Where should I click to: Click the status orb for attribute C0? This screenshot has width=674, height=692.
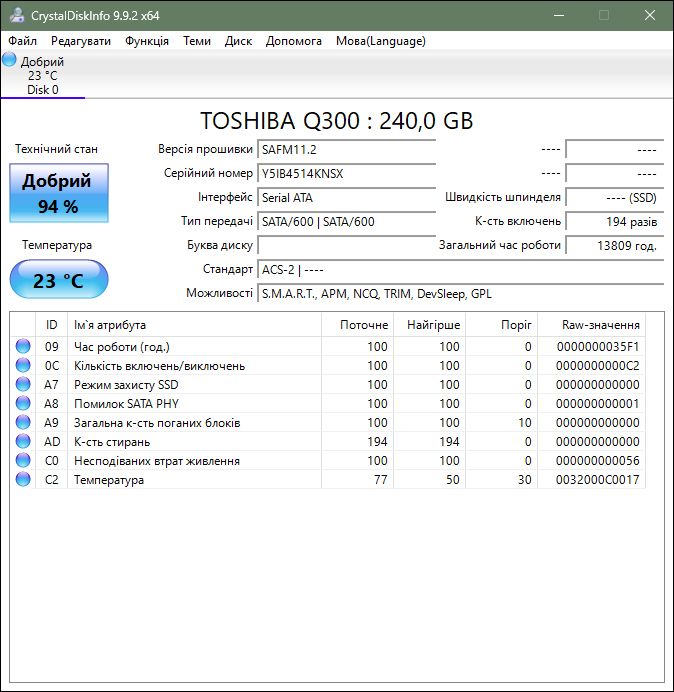(23, 460)
